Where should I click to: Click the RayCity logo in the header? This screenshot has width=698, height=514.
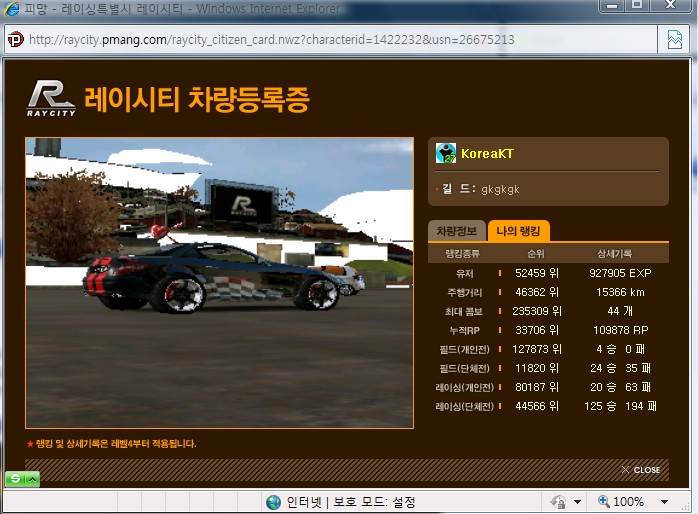52,98
